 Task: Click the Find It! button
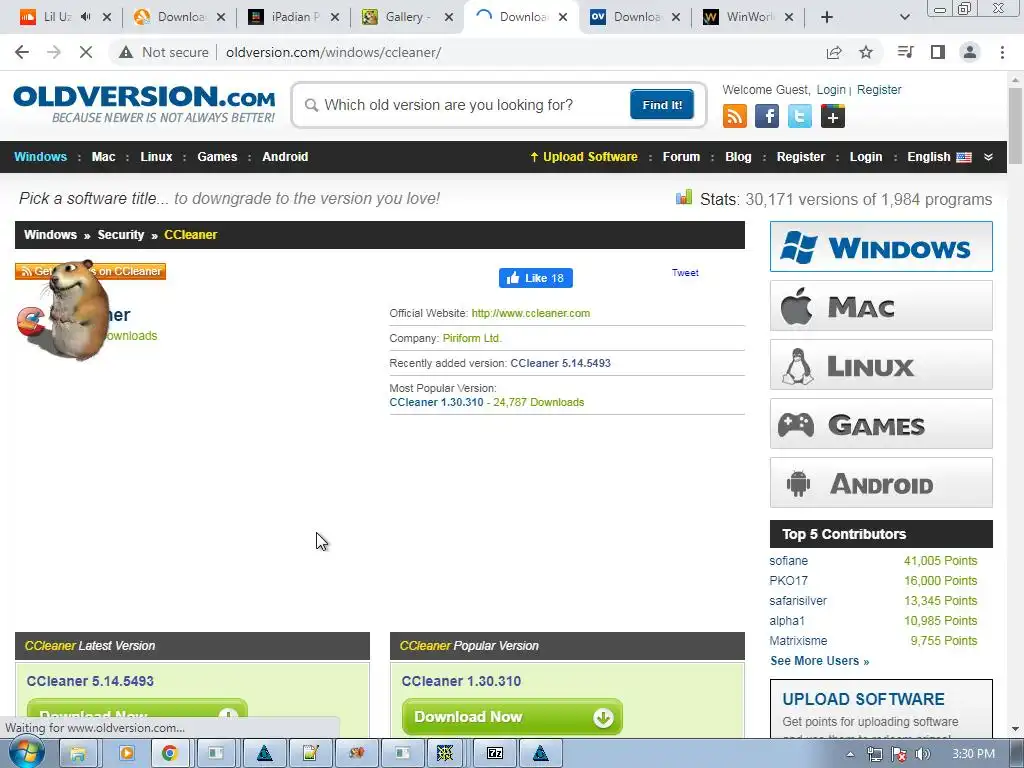(x=662, y=104)
